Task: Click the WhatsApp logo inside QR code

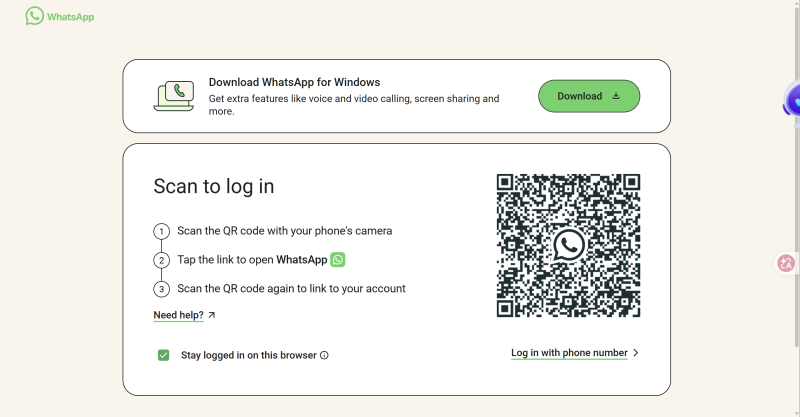Action: pos(569,246)
